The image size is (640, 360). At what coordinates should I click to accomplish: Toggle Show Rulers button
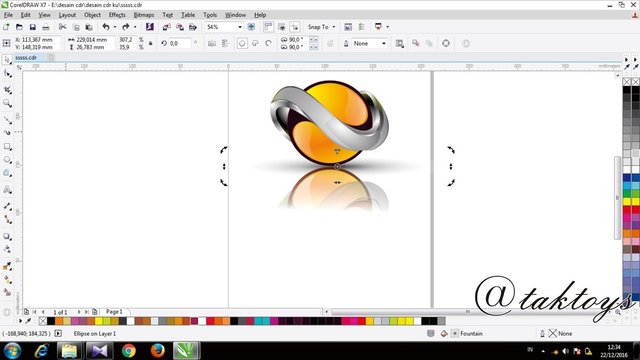pos(268,27)
